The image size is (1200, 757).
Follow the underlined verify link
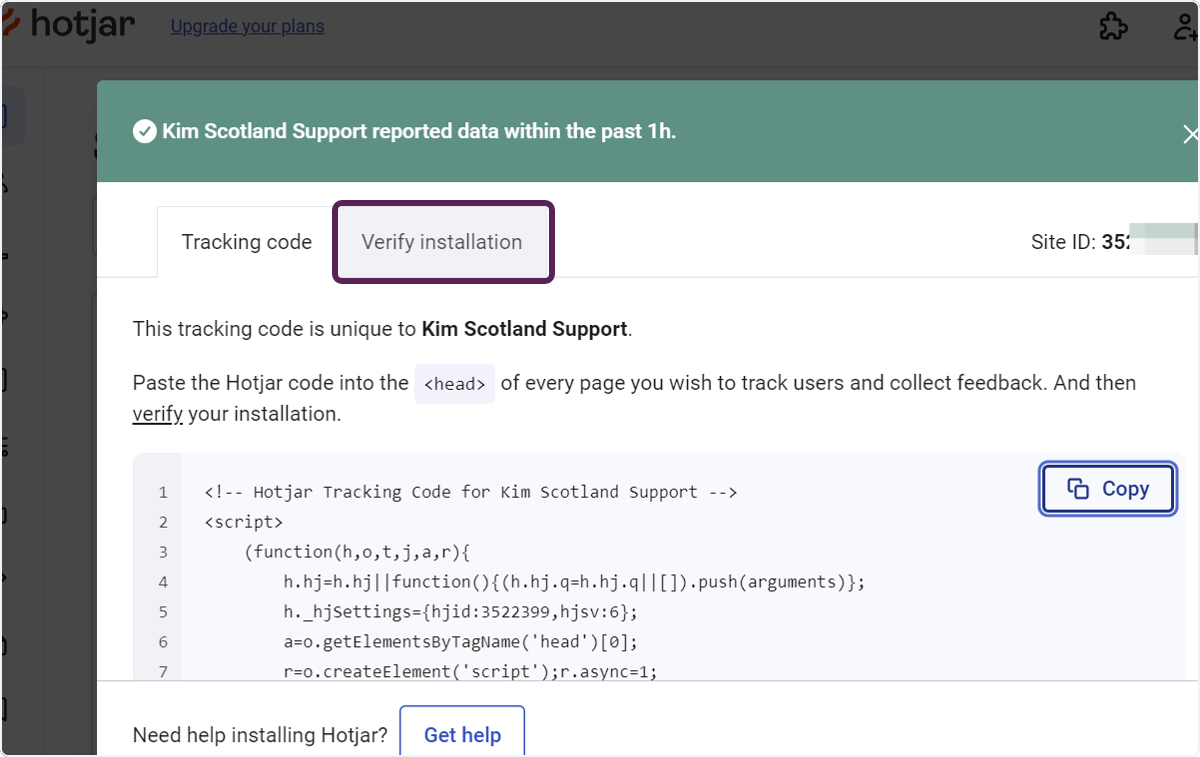pos(157,414)
